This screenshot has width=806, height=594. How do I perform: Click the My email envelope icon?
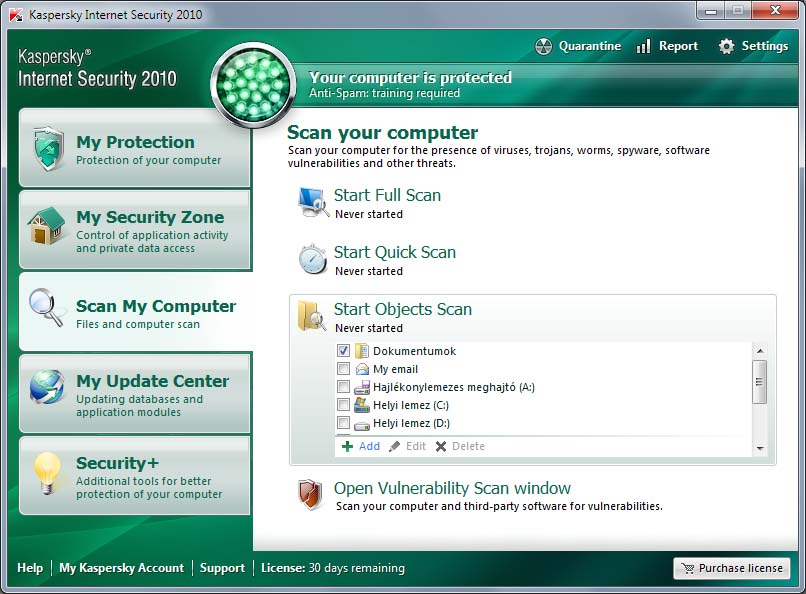pyautogui.click(x=362, y=369)
